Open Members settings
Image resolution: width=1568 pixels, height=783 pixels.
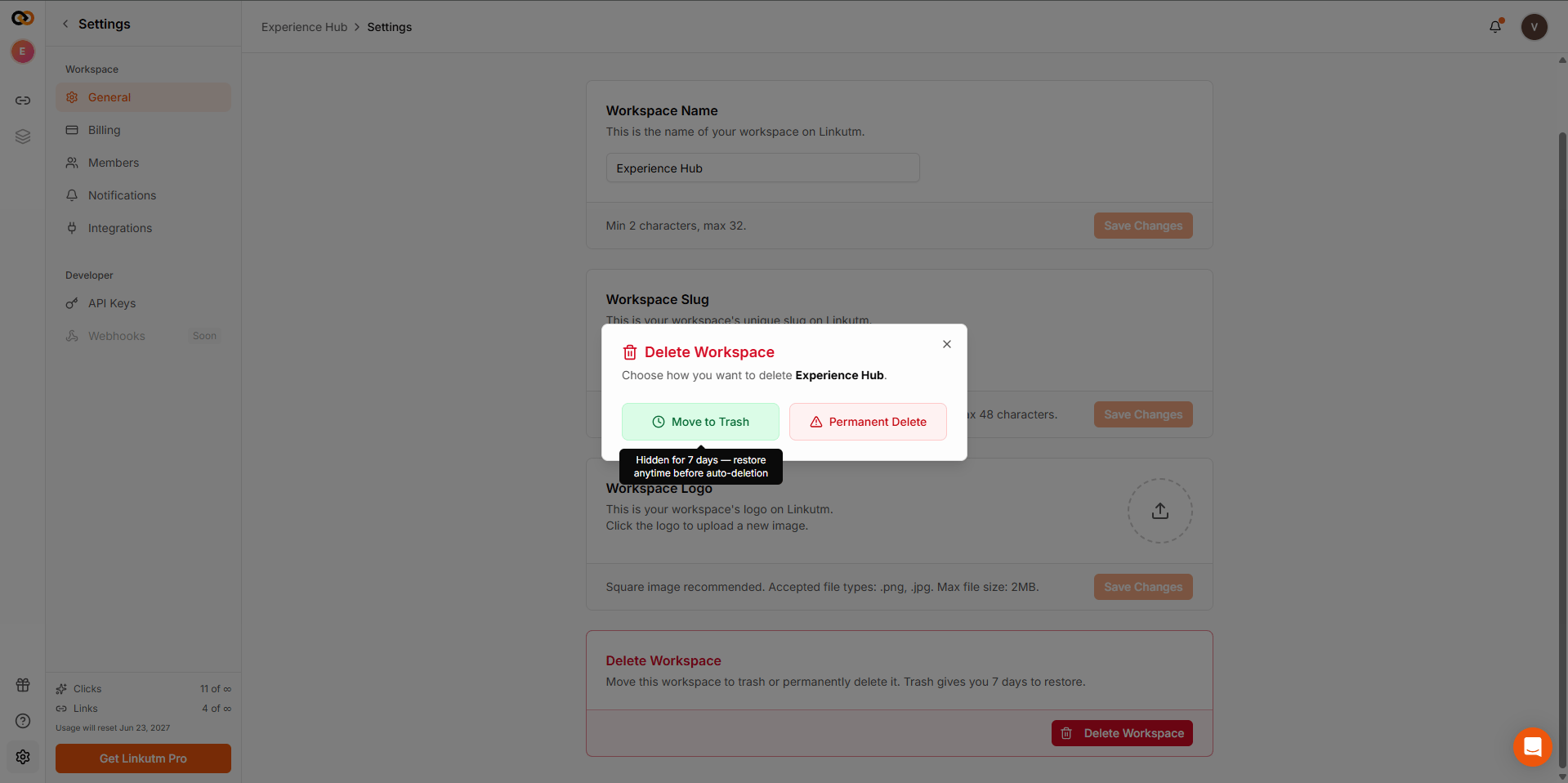(x=143, y=163)
